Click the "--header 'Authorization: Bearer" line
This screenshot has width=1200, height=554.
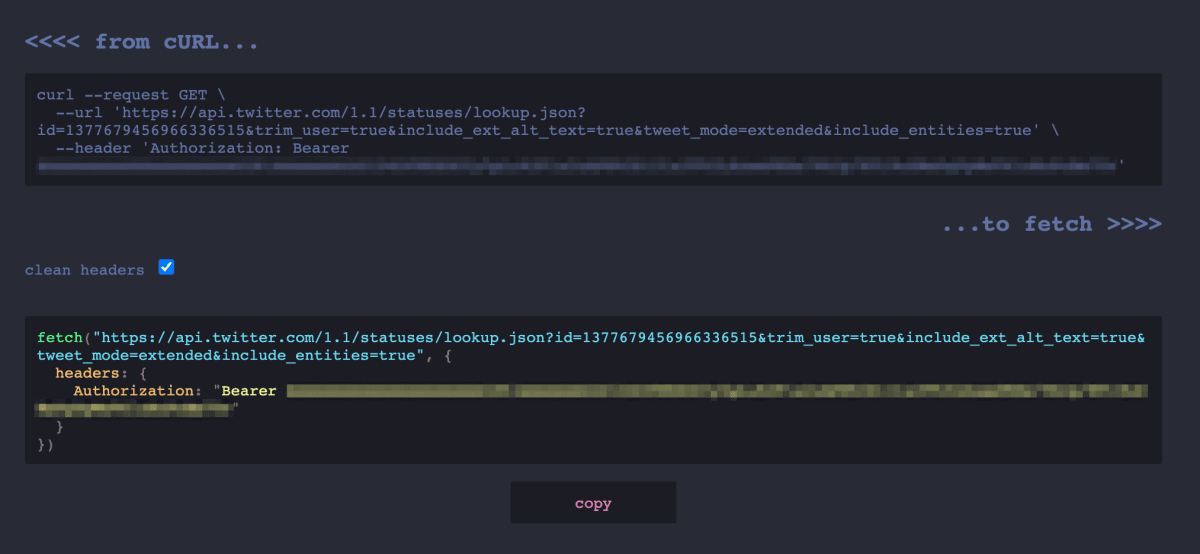click(x=203, y=149)
